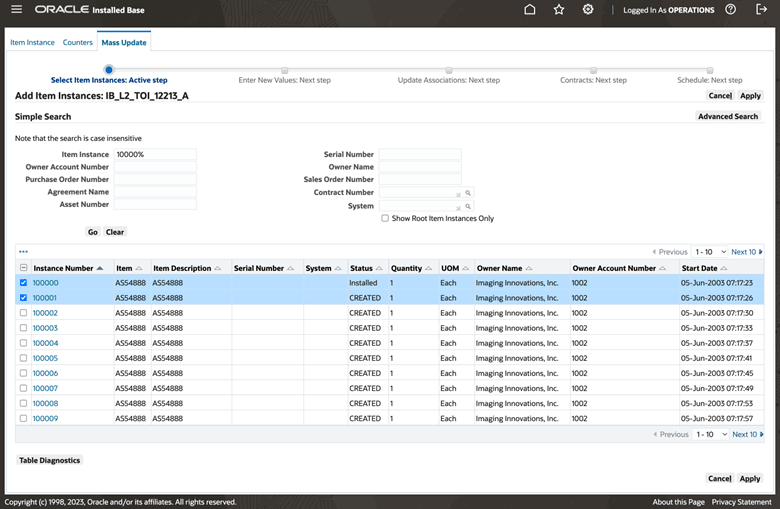Toggle Show Root Item Instances Only
The image size is (780, 509).
385,218
